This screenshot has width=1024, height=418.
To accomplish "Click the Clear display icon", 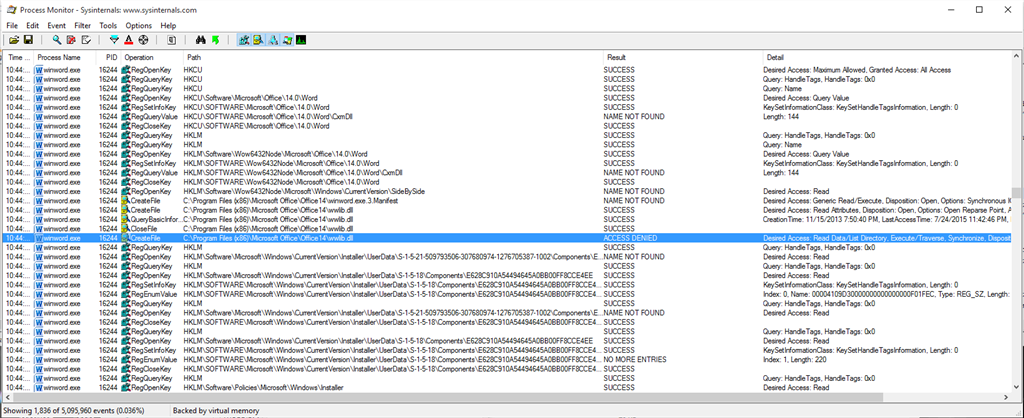I will coord(86,40).
